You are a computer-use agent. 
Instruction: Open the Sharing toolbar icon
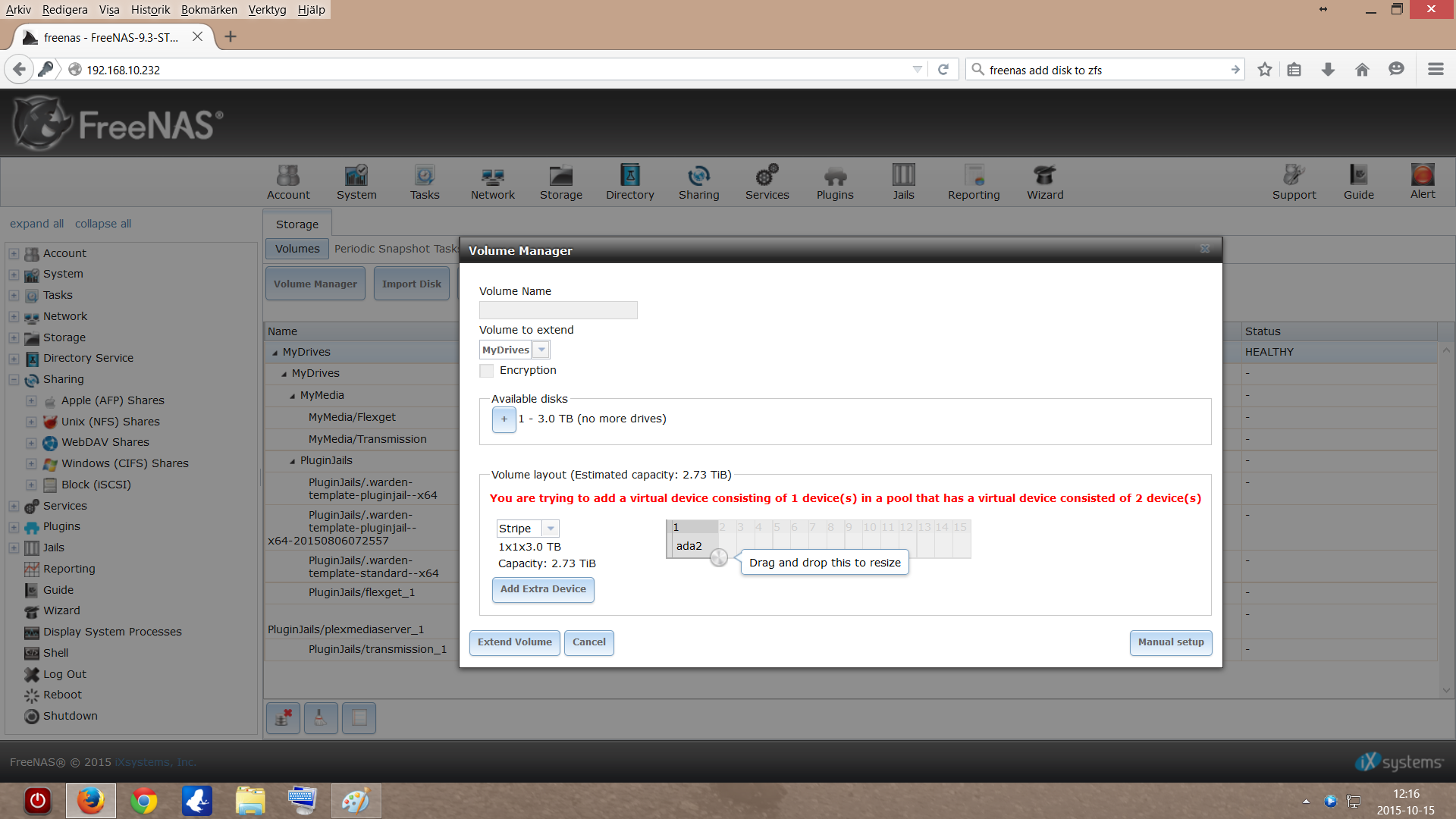point(699,183)
